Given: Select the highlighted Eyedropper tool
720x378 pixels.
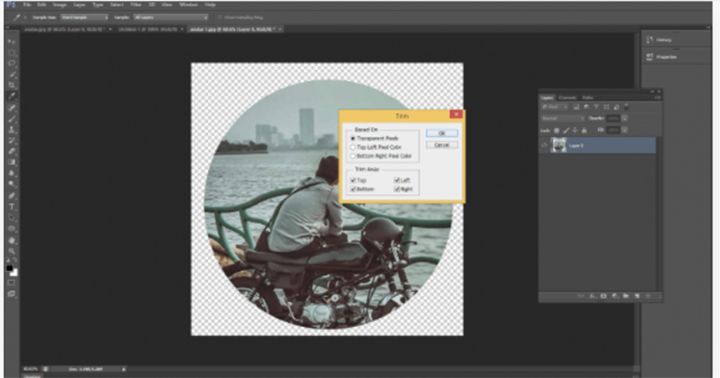Looking at the screenshot, I should coord(11,96).
